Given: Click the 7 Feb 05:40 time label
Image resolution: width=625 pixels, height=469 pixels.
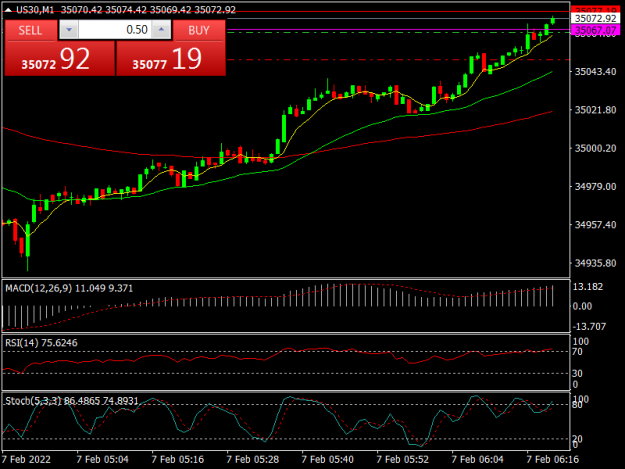Looking at the screenshot, I should [x=328, y=459].
